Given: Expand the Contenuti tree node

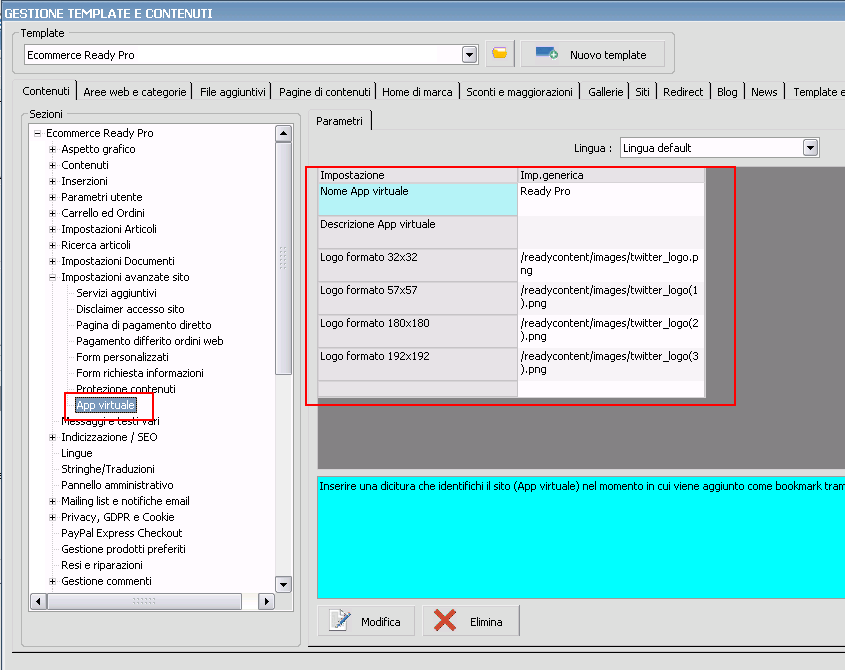Looking at the screenshot, I should click(52, 165).
